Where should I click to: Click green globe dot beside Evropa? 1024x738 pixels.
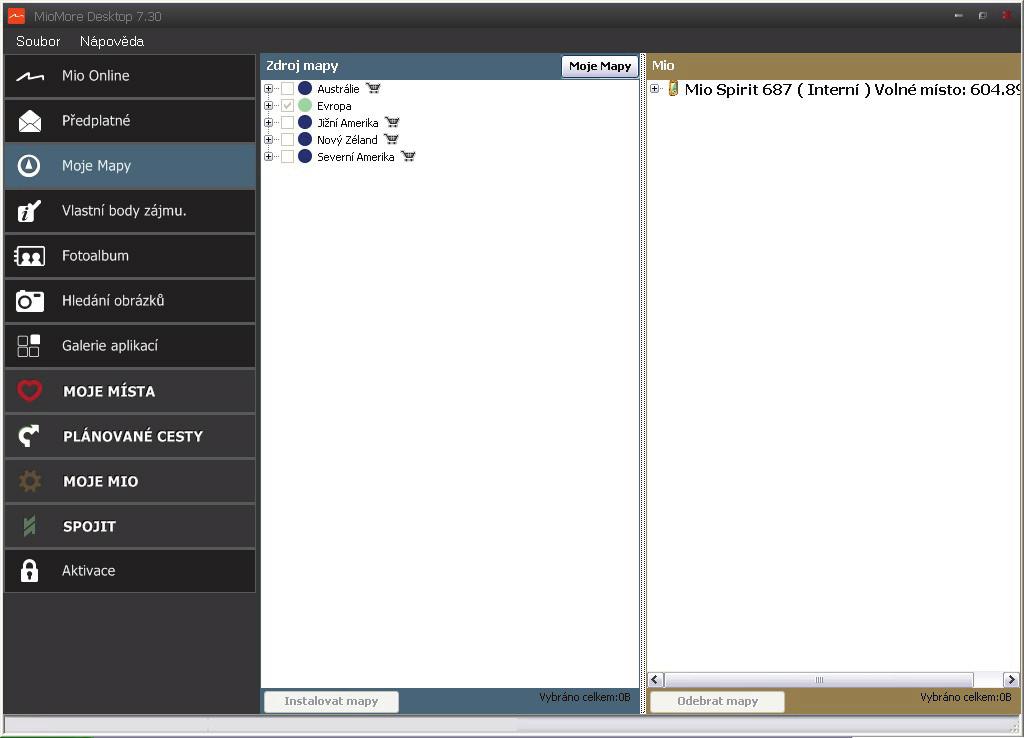[305, 105]
